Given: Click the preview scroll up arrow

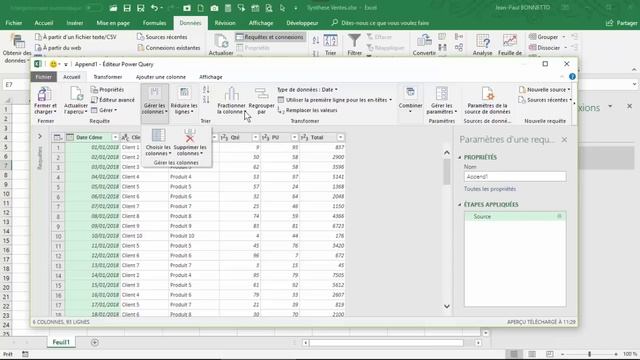Looking at the screenshot, I should (447, 153).
